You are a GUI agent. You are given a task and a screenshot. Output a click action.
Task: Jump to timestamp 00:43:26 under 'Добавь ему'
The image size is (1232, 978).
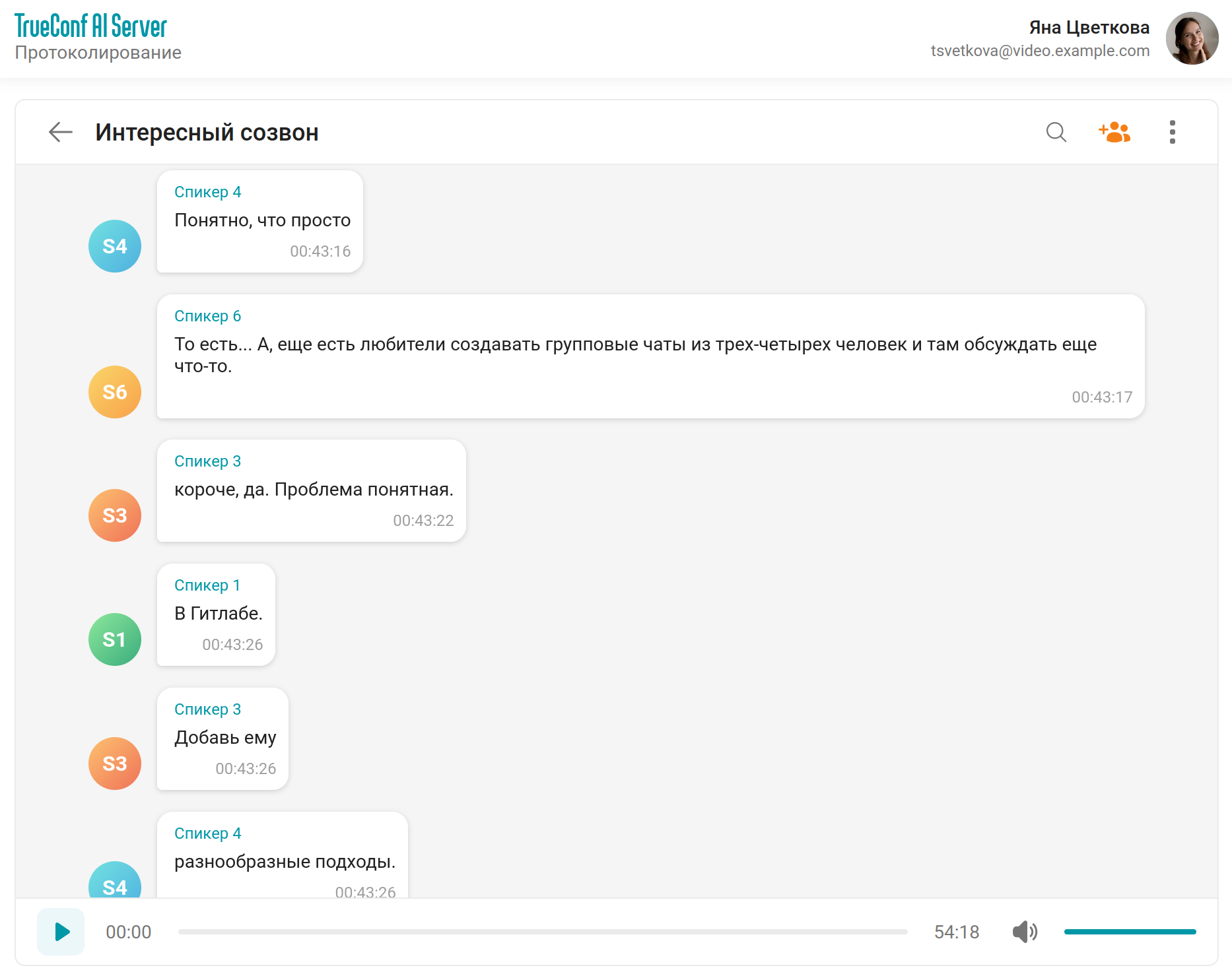click(246, 769)
